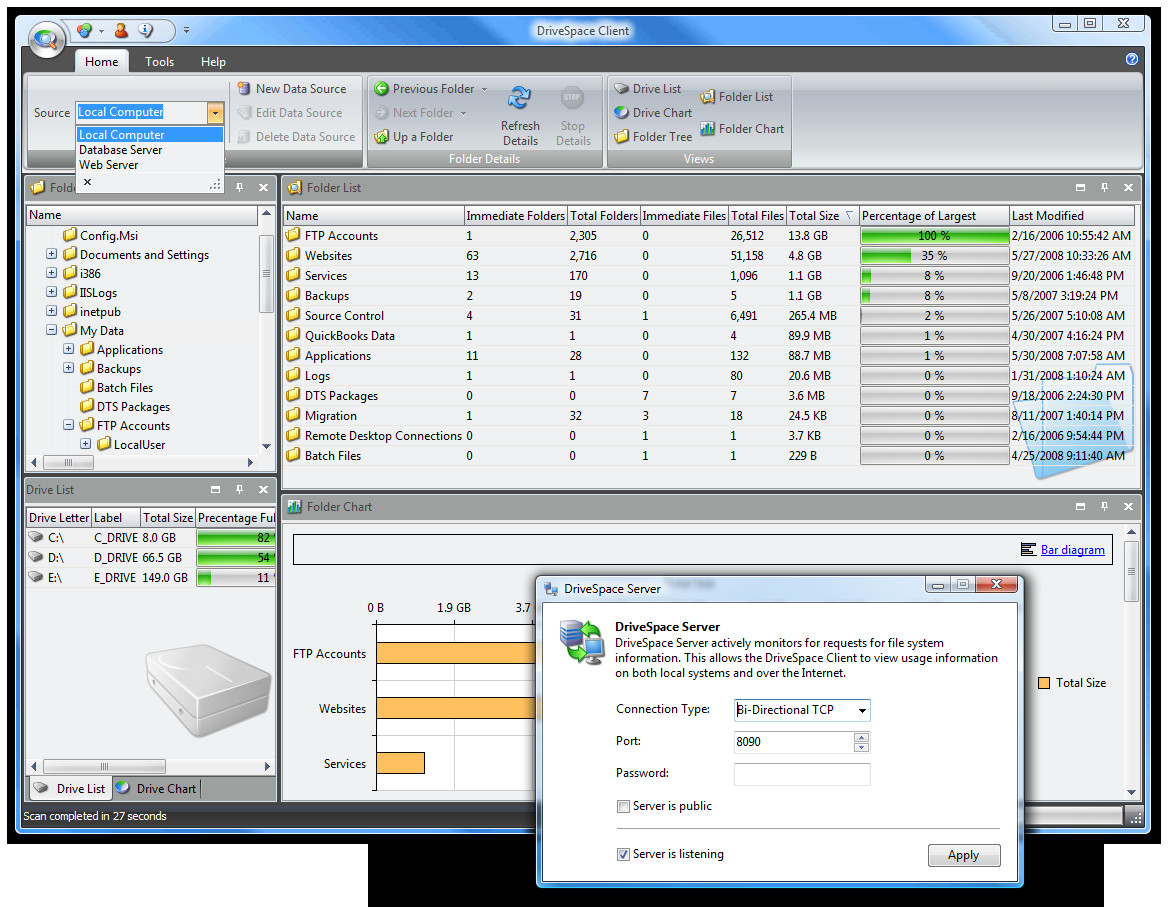Open the Folder Tree view icon

point(622,136)
